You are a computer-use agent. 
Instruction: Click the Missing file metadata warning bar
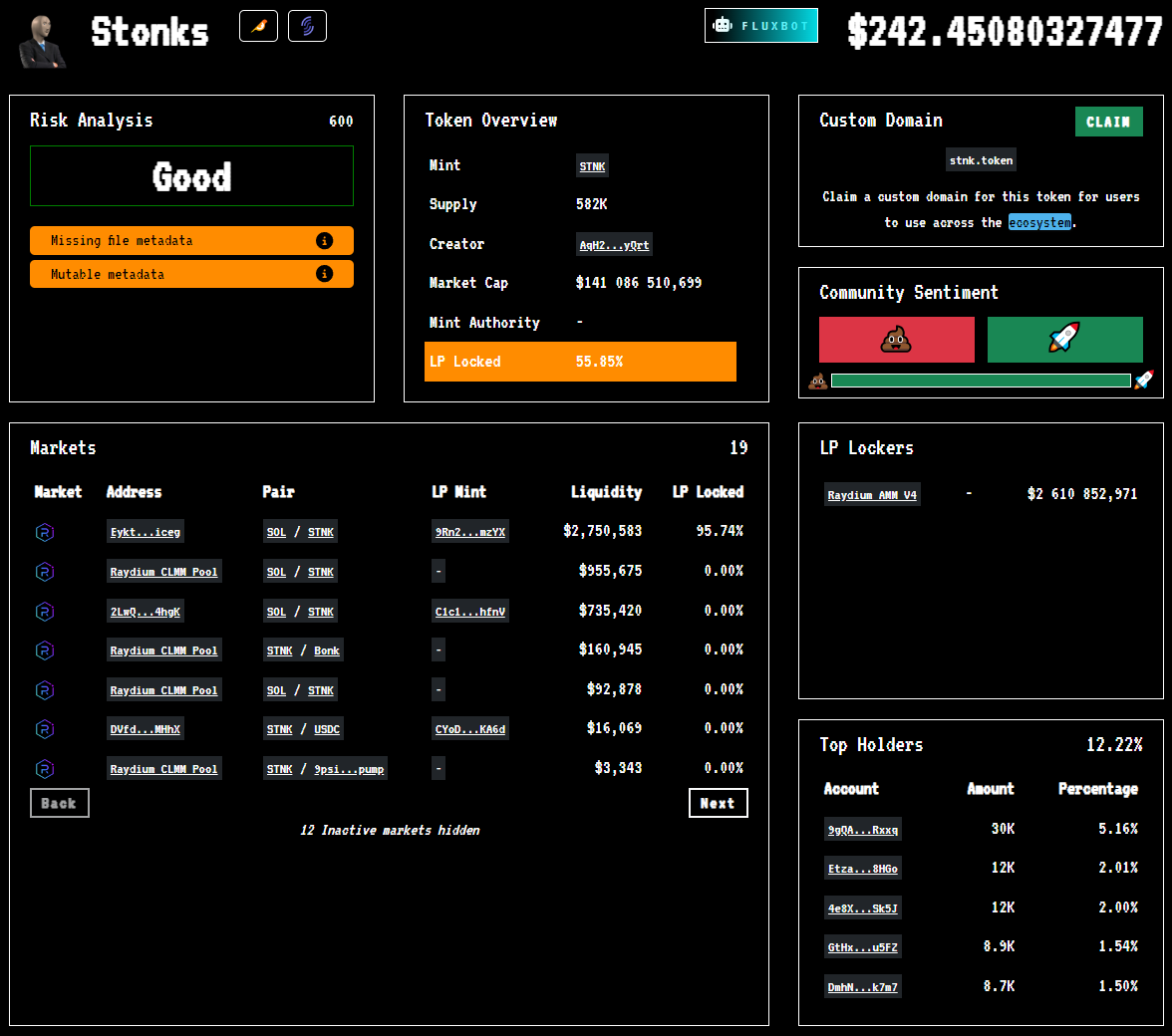pos(191,240)
